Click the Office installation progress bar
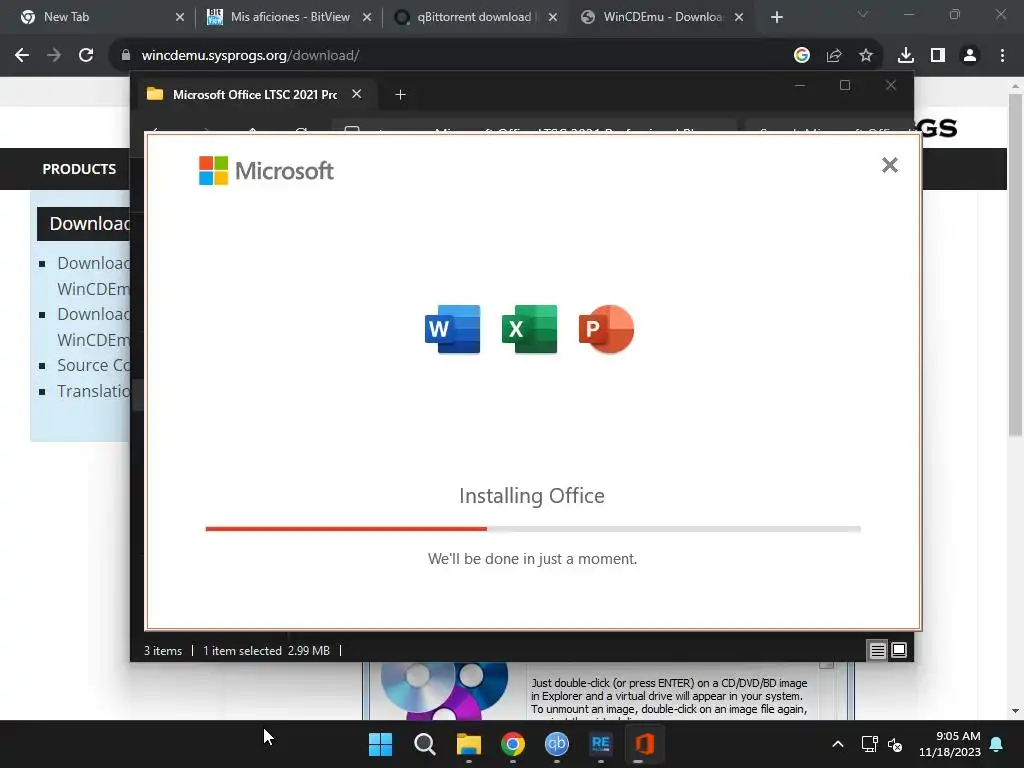The width and height of the screenshot is (1024, 768). click(533, 529)
